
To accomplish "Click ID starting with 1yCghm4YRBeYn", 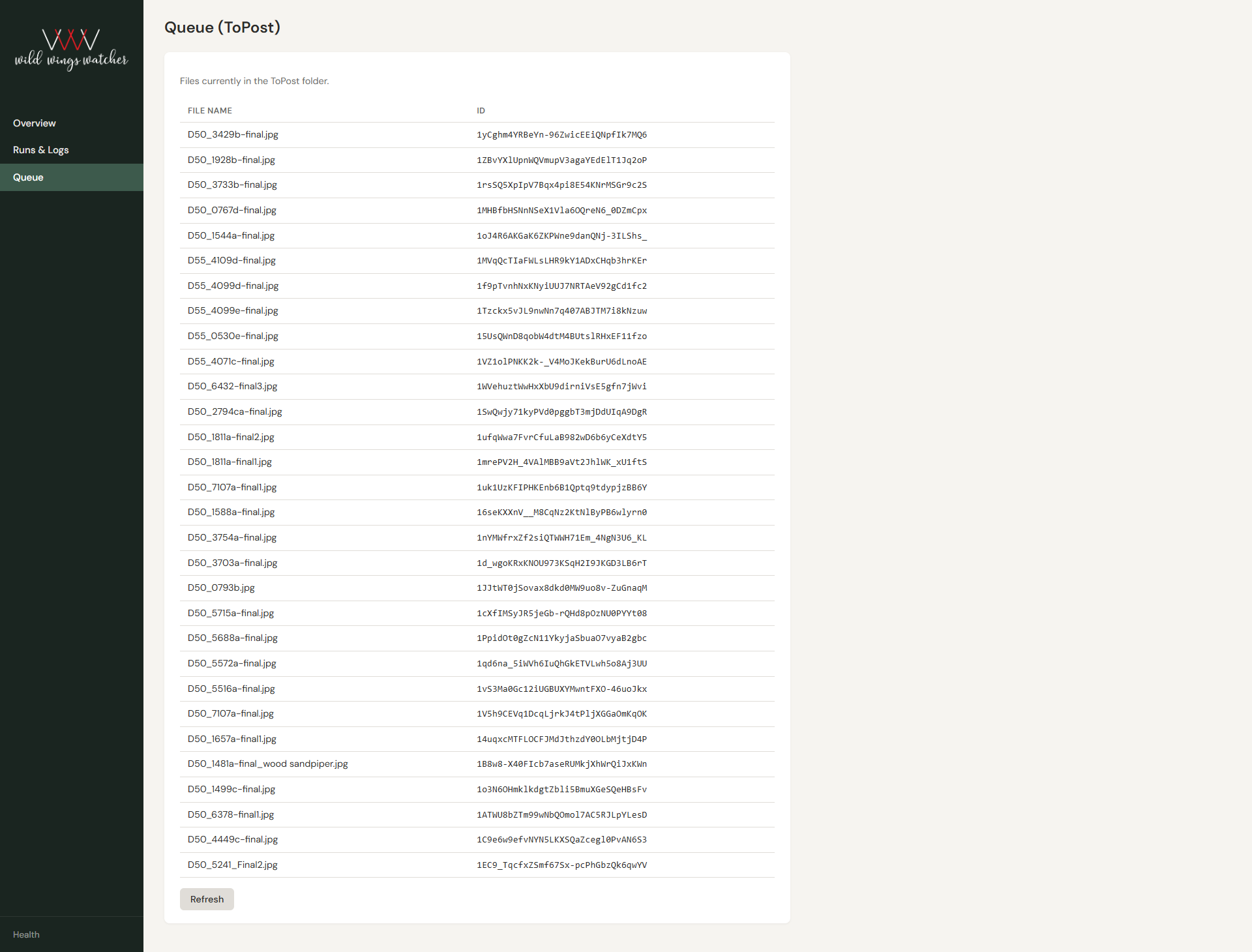I will [561, 135].
